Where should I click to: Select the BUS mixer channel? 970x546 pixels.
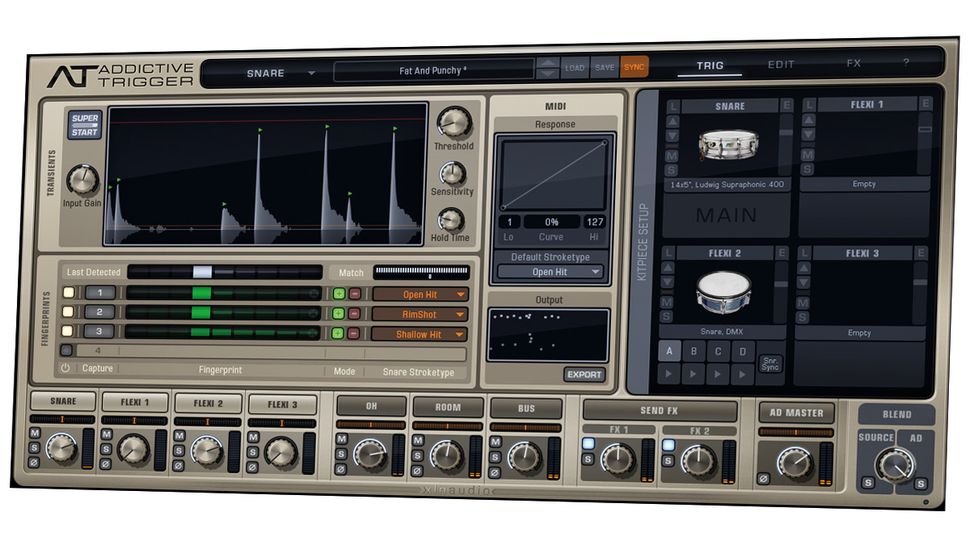click(526, 409)
